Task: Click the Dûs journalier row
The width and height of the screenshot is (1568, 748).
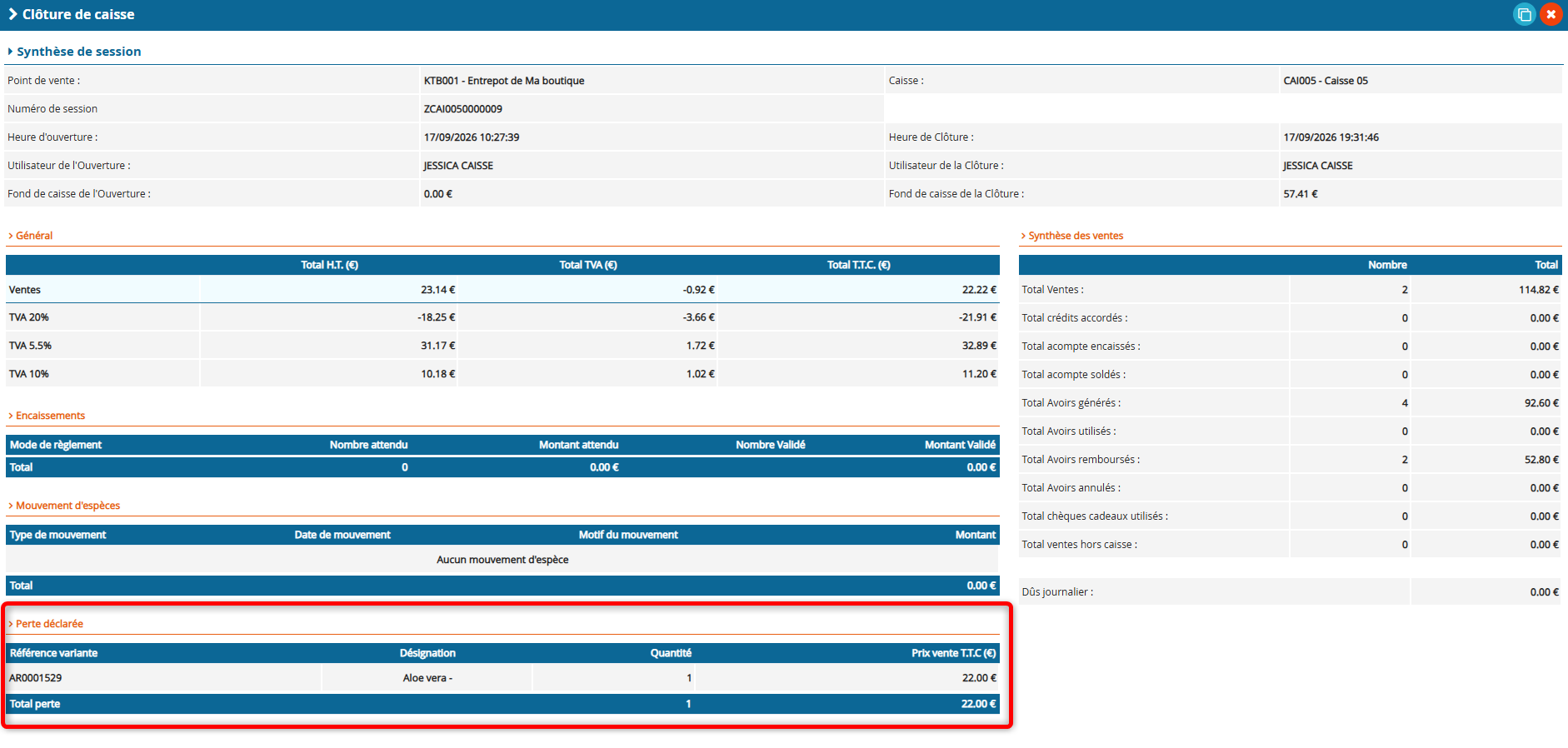Action: pyautogui.click(x=1290, y=592)
